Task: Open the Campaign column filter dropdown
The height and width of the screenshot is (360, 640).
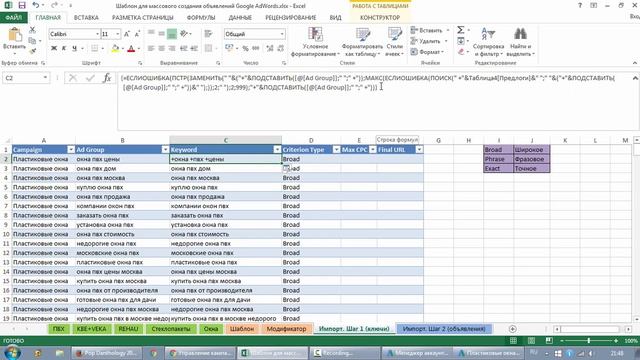Action: pos(71,150)
